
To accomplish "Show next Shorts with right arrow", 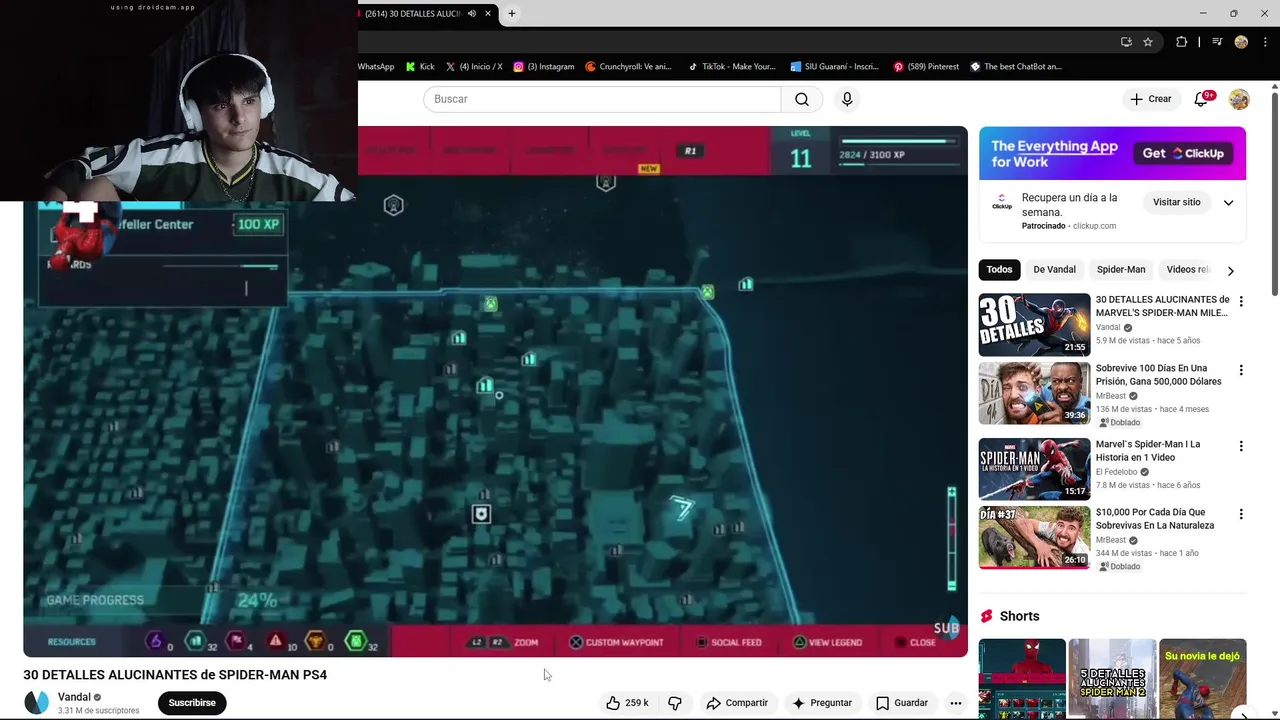I will 1242,713.
